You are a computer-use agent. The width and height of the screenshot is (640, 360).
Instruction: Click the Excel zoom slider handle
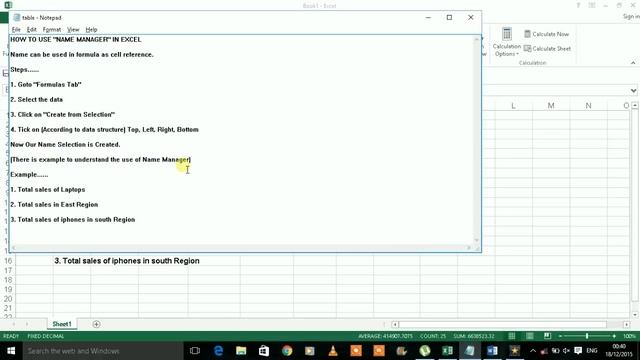pos(587,336)
